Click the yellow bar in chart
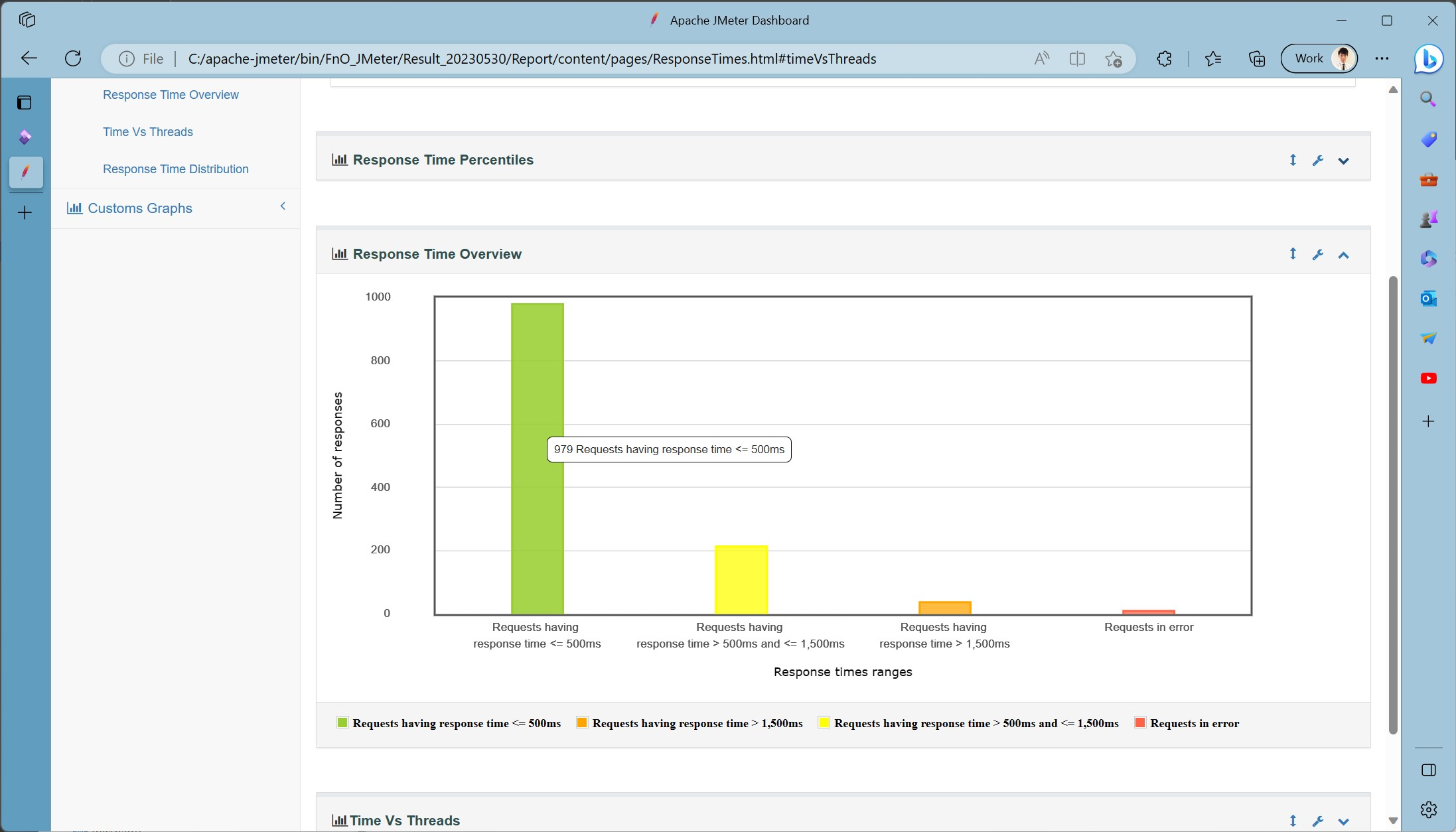The image size is (1456, 832). pyautogui.click(x=741, y=580)
